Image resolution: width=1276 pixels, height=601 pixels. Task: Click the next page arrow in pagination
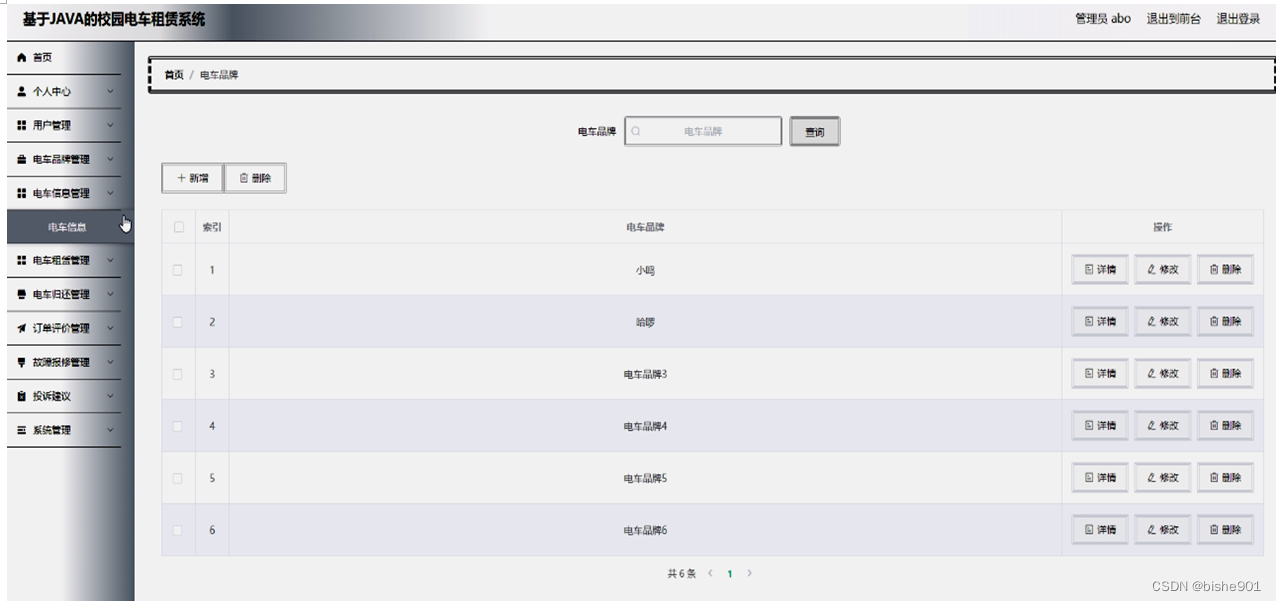750,573
